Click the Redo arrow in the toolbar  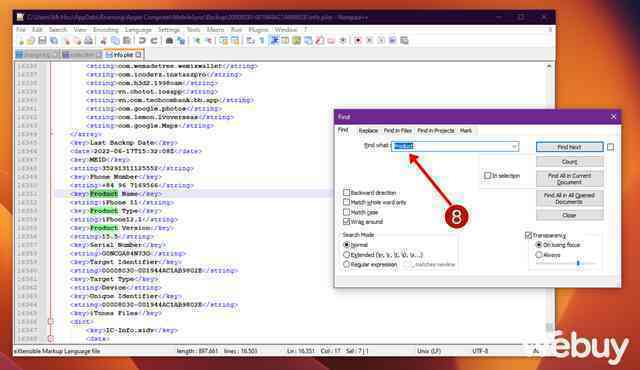coord(154,40)
